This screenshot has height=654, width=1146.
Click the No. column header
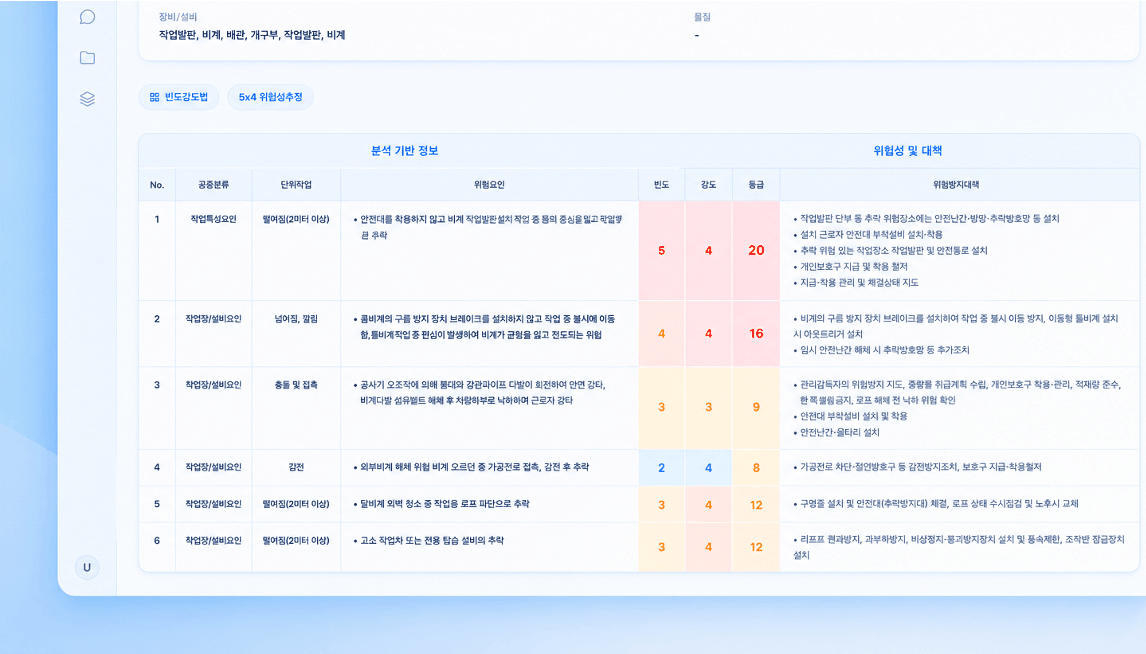pyautogui.click(x=157, y=185)
